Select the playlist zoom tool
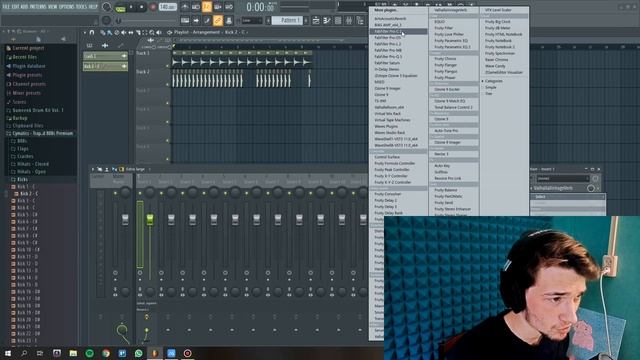The height and width of the screenshot is (360, 640). pyautogui.click(x=152, y=32)
